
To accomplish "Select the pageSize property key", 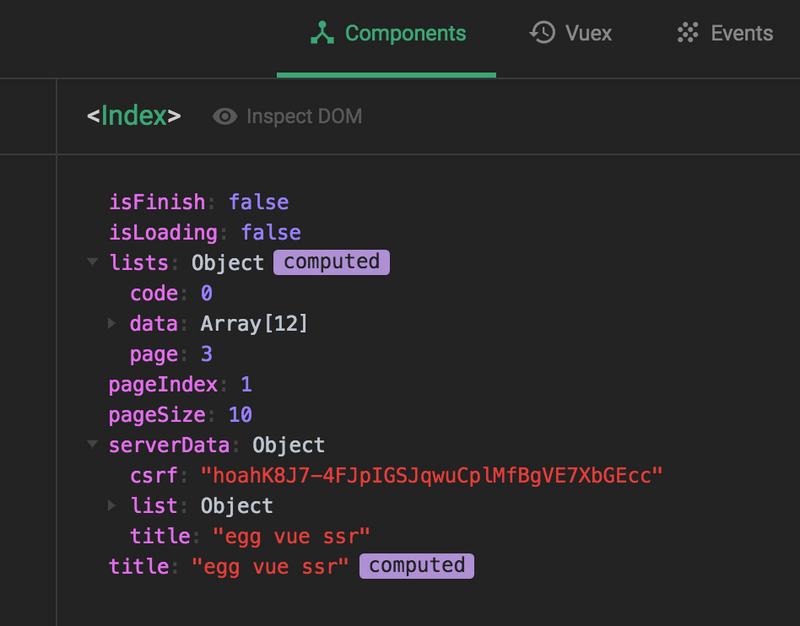I will click(157, 415).
